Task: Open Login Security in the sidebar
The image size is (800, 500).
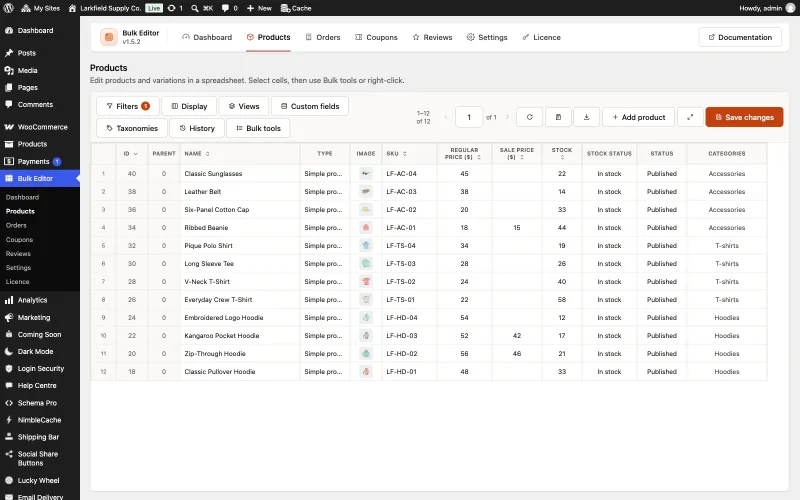Action: pos(40,368)
